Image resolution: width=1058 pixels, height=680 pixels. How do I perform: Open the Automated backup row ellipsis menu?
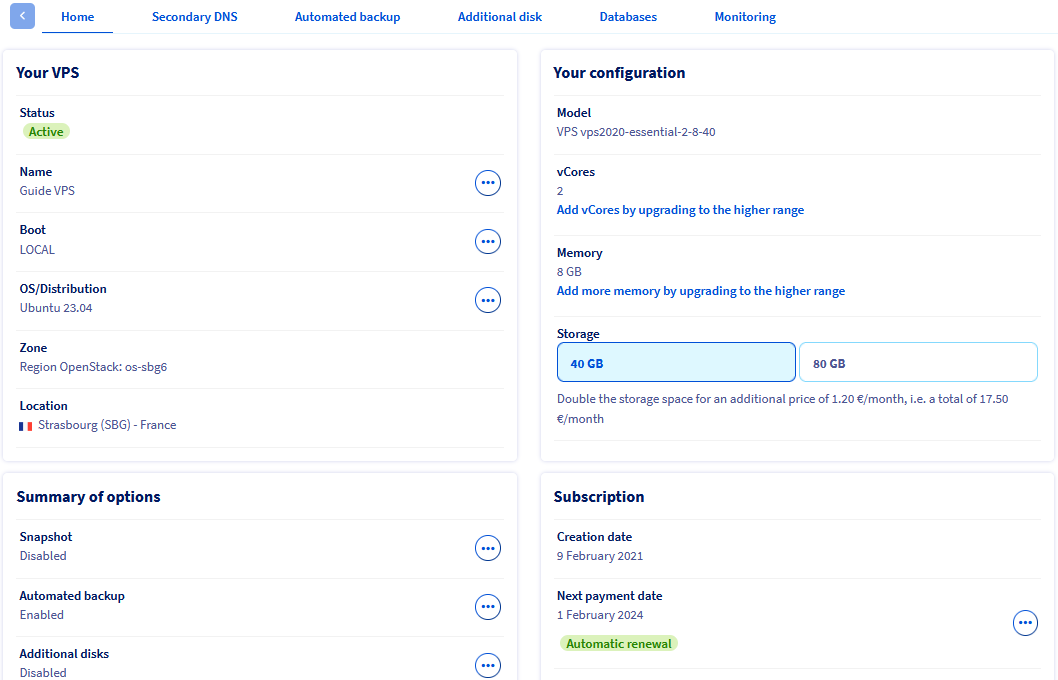[x=487, y=606]
